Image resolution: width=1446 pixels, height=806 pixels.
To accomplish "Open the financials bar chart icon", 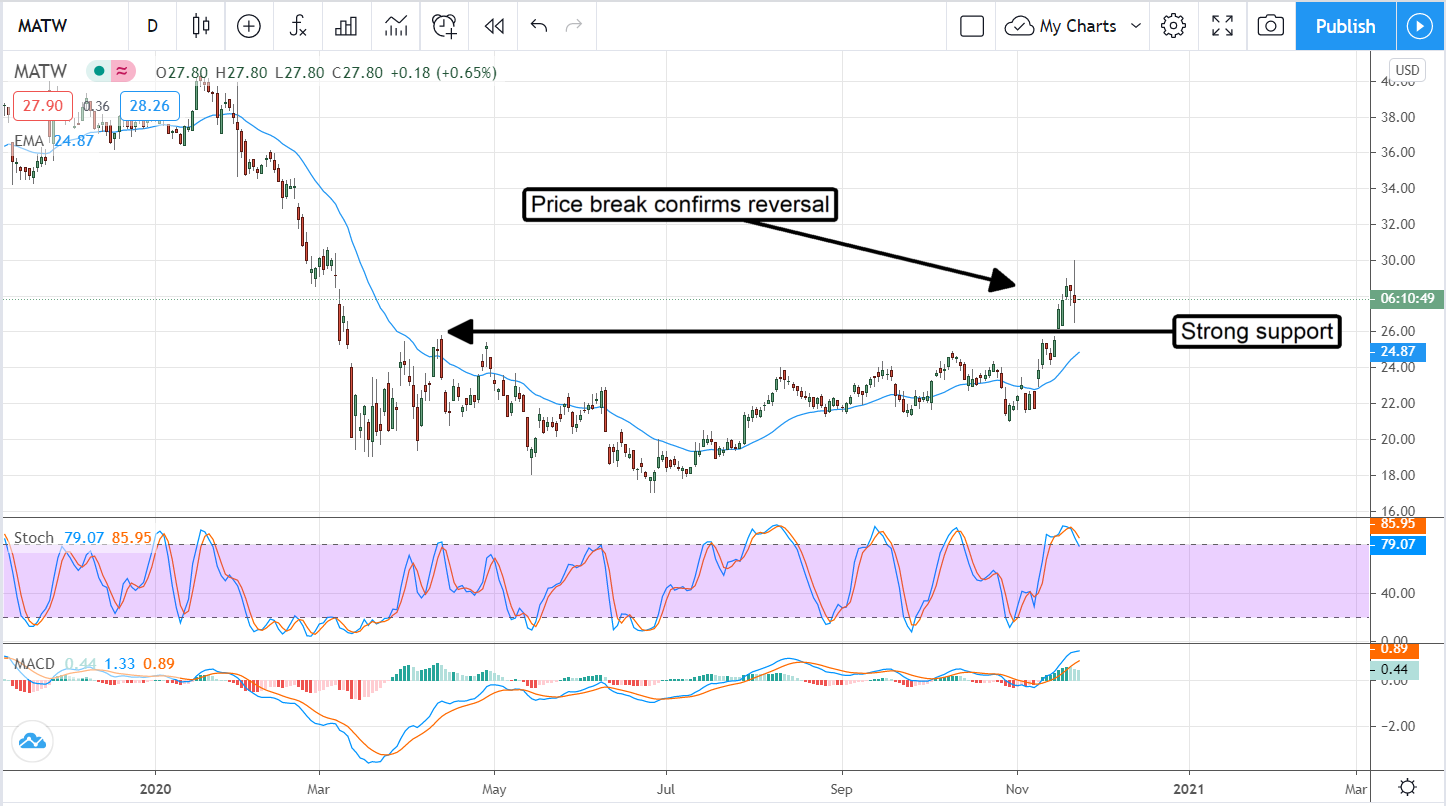I will tap(346, 27).
